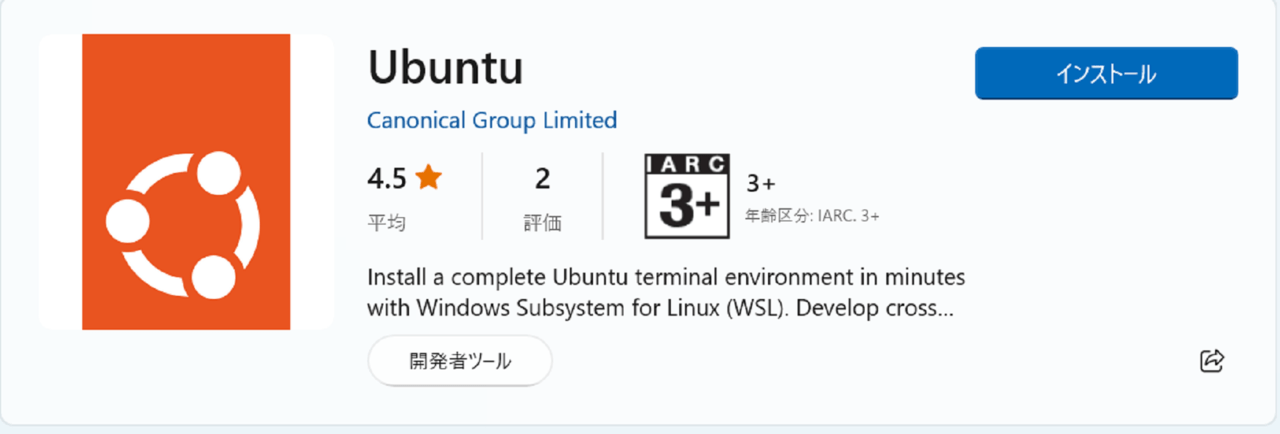1280x434 pixels.
Task: Click the 評価 label
Action: point(543,223)
